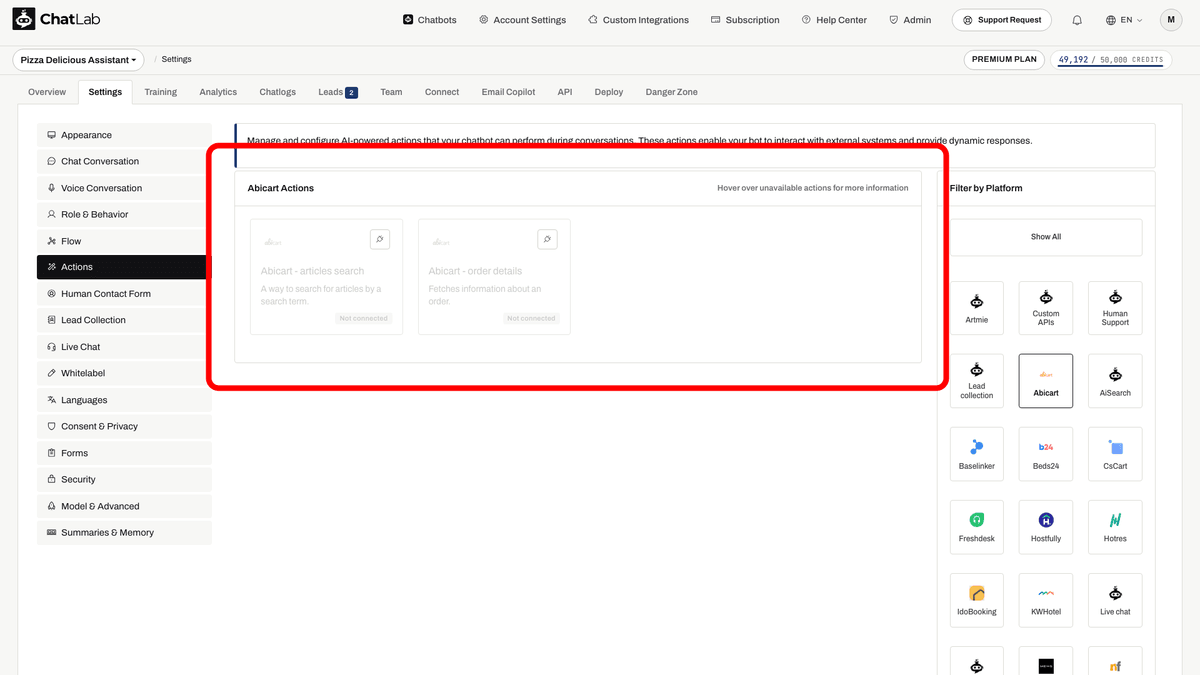The height and width of the screenshot is (675, 1200).
Task: Select Actions in sidebar
Action: click(x=124, y=267)
